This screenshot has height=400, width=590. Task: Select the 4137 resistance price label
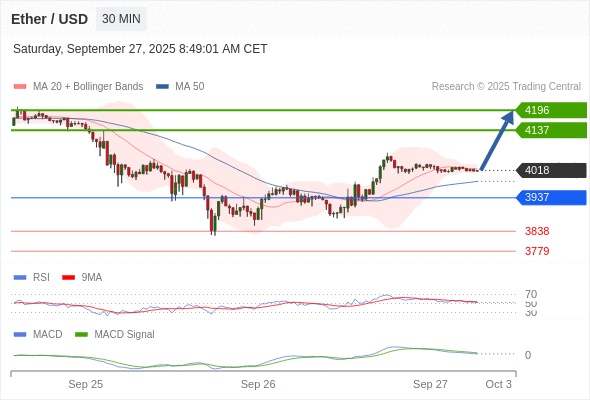[551, 130]
